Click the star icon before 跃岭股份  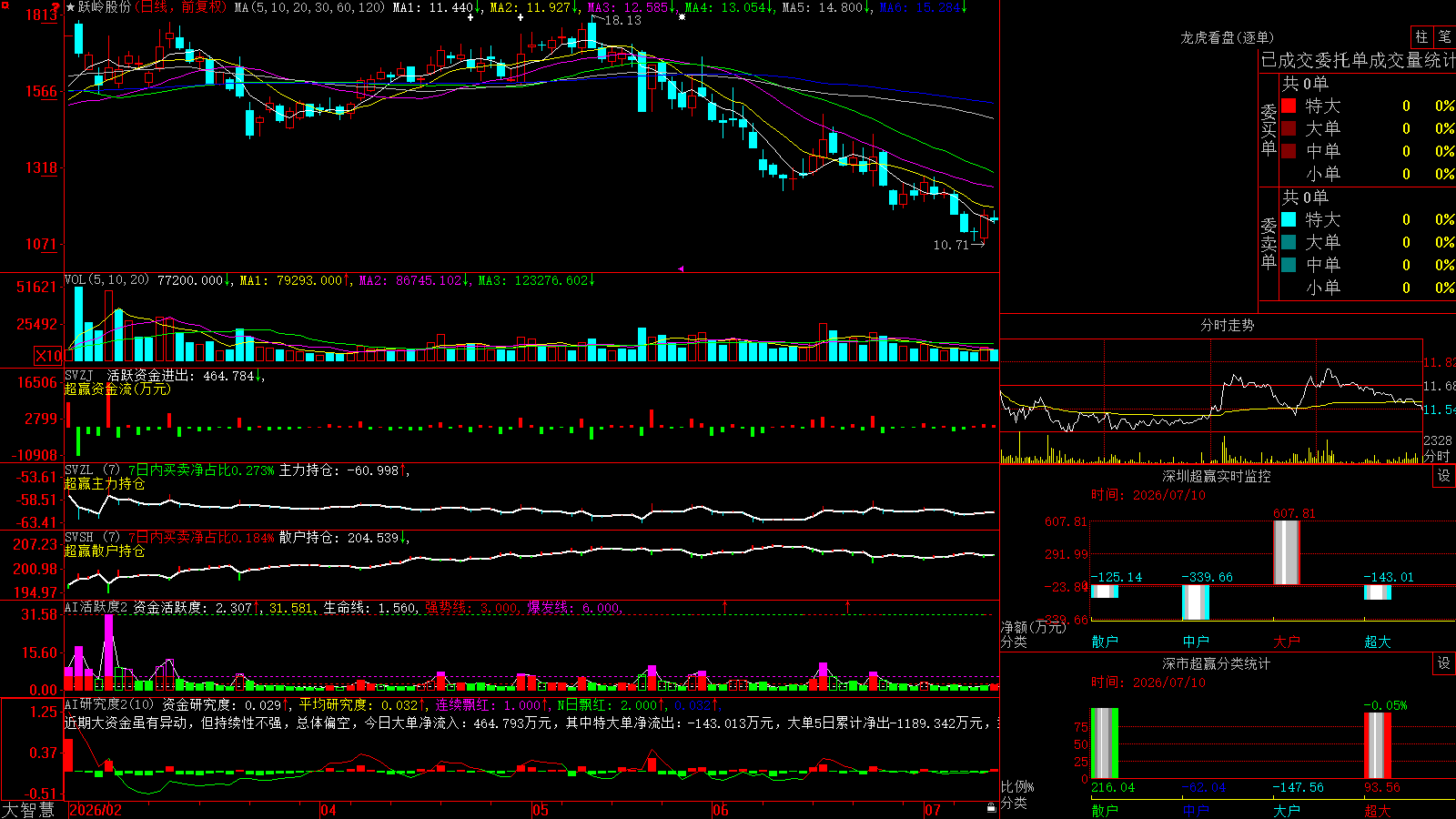coord(71,7)
